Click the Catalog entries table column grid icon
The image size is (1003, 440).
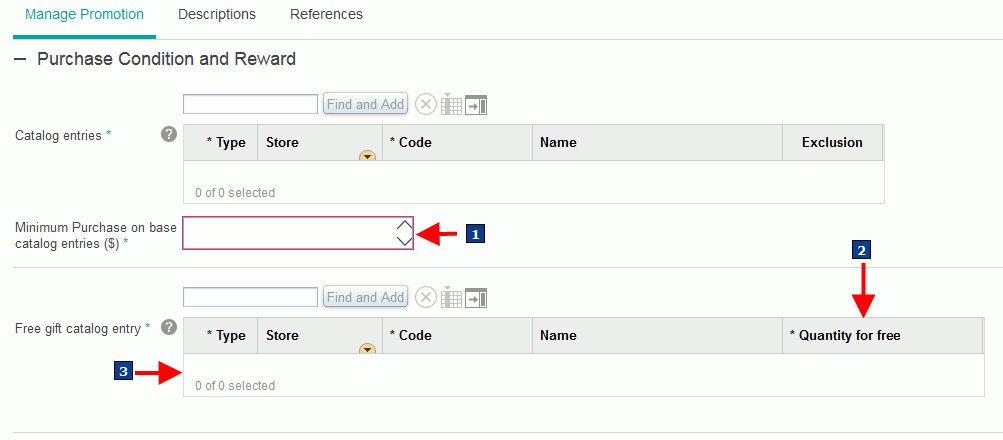tap(451, 104)
